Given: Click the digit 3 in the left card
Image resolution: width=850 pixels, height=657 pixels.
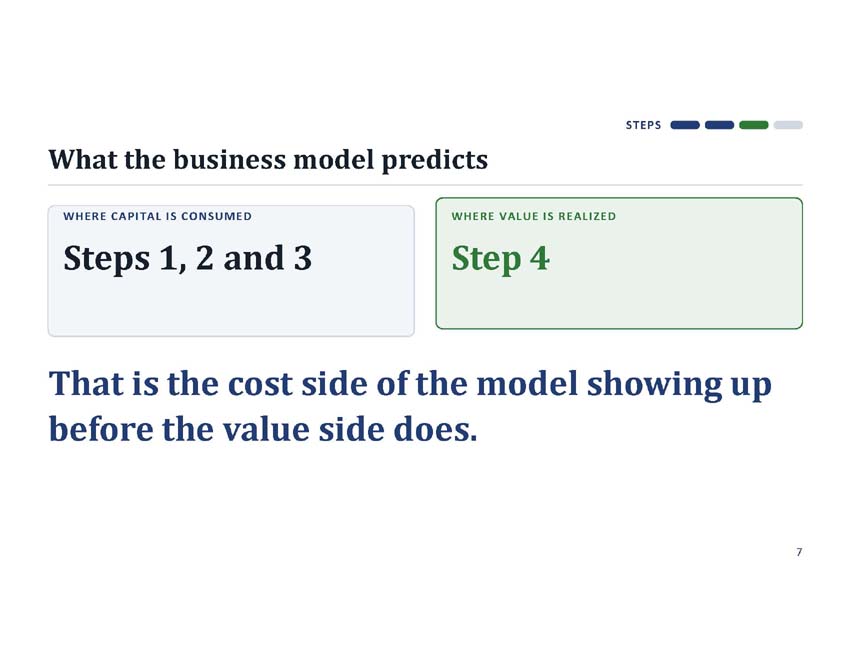Looking at the screenshot, I should click(302, 258).
